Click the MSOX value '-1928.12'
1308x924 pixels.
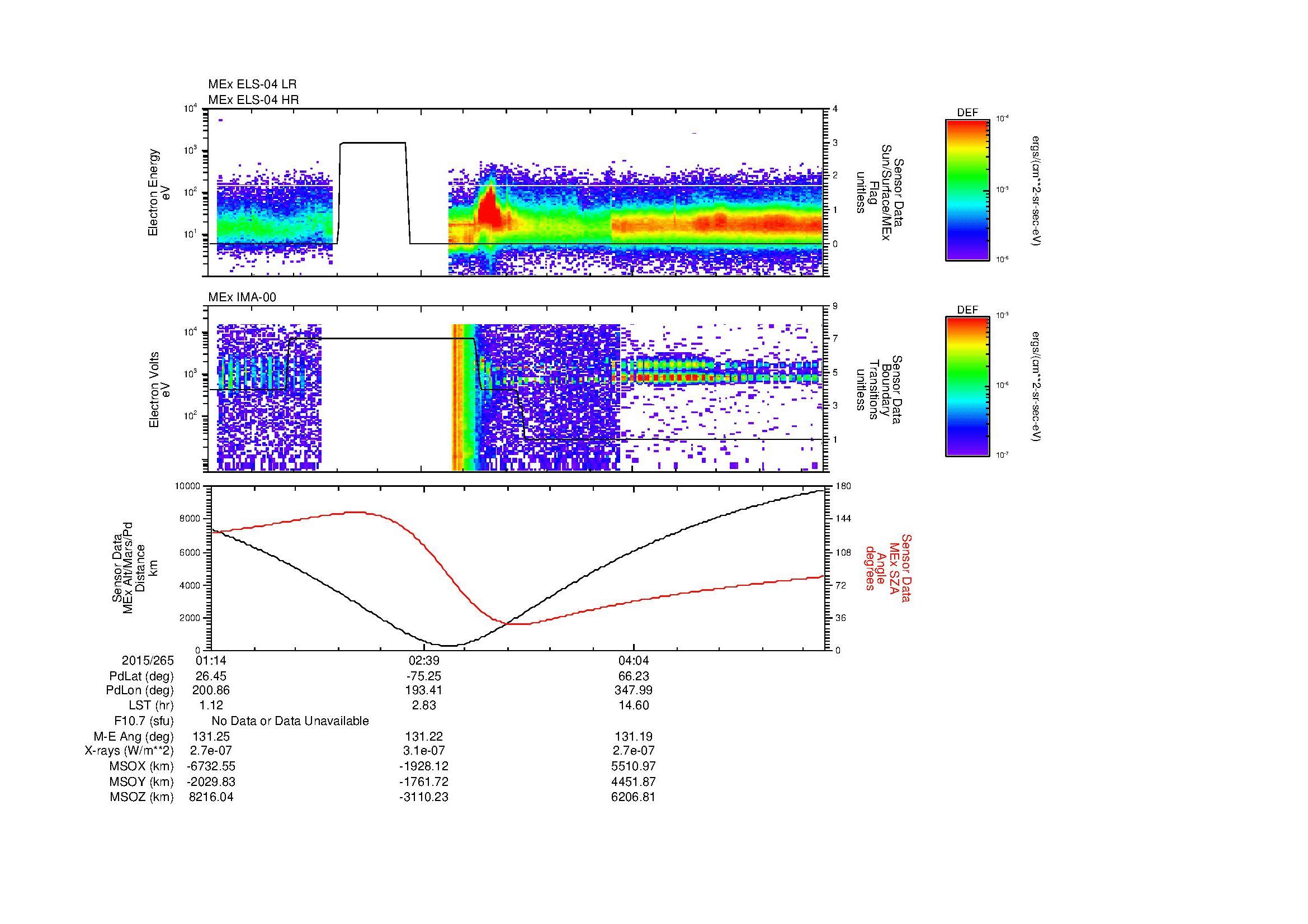(x=424, y=766)
